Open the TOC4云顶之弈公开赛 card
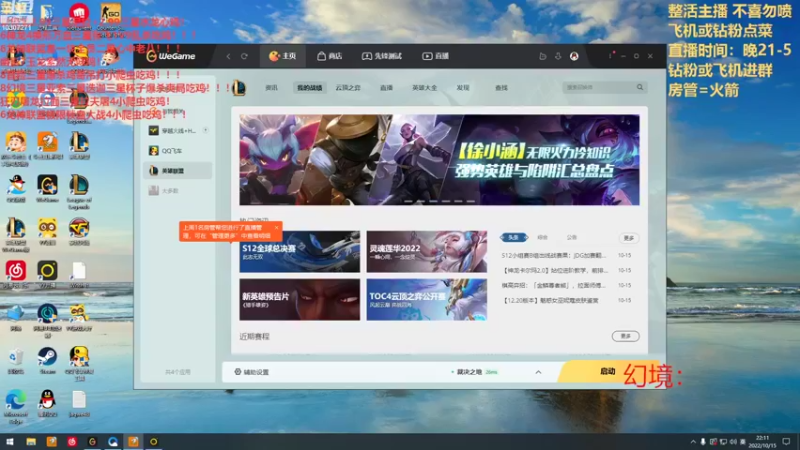This screenshot has height=450, width=800. tap(427, 299)
